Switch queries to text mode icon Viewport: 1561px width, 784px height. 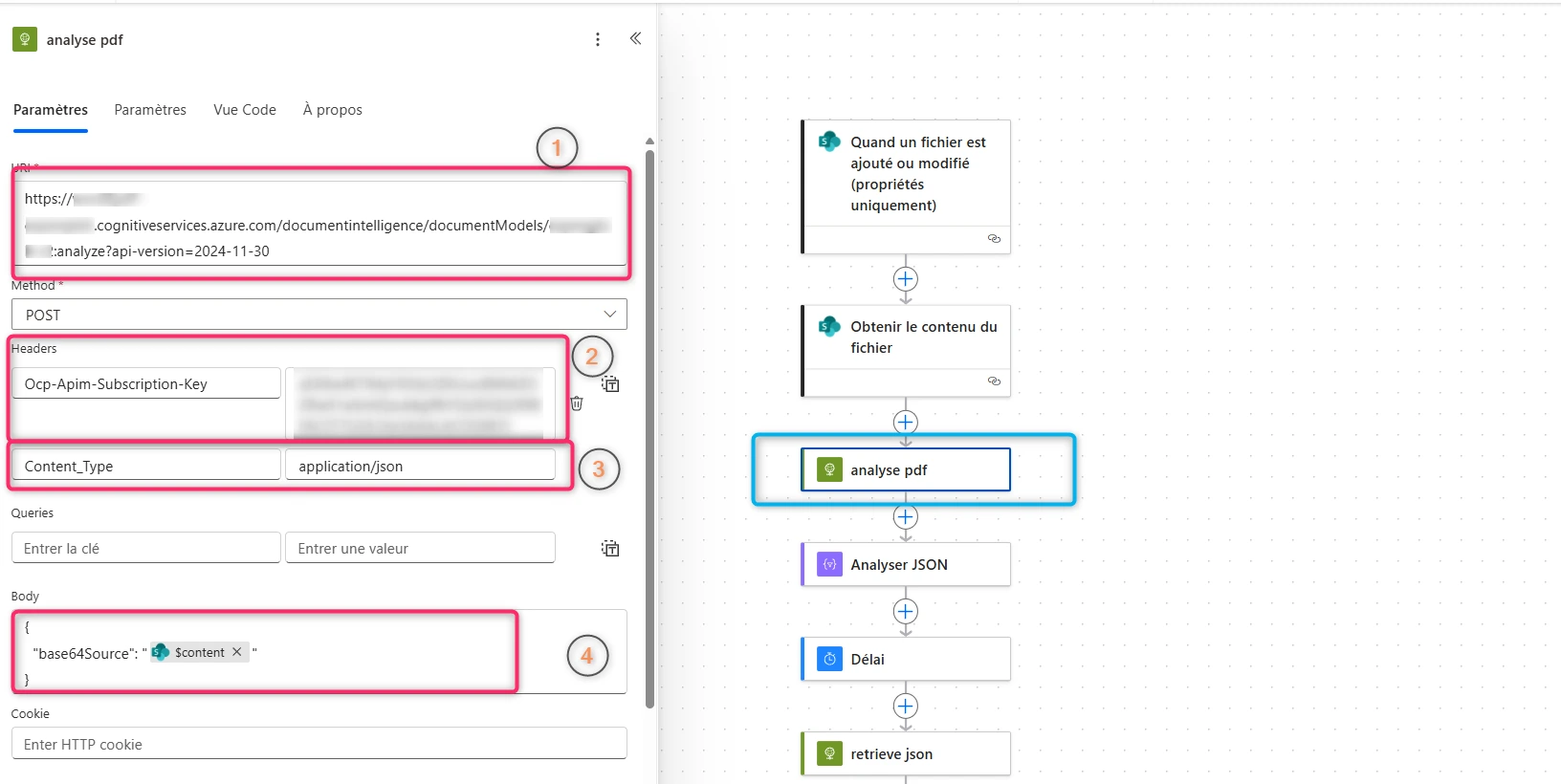pyautogui.click(x=610, y=549)
